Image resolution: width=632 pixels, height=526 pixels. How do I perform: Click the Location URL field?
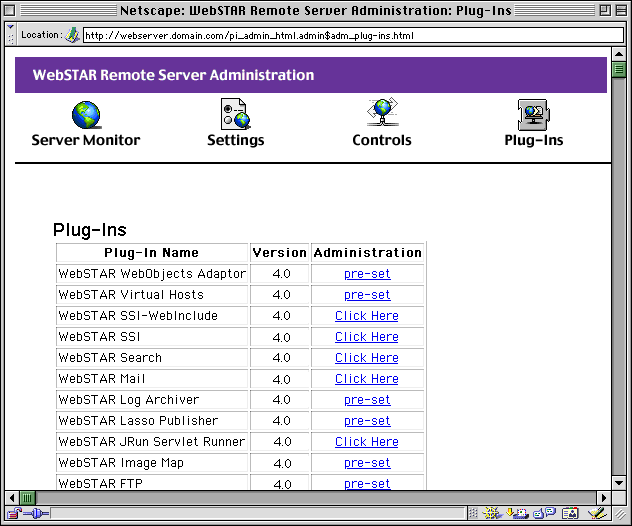(x=353, y=35)
